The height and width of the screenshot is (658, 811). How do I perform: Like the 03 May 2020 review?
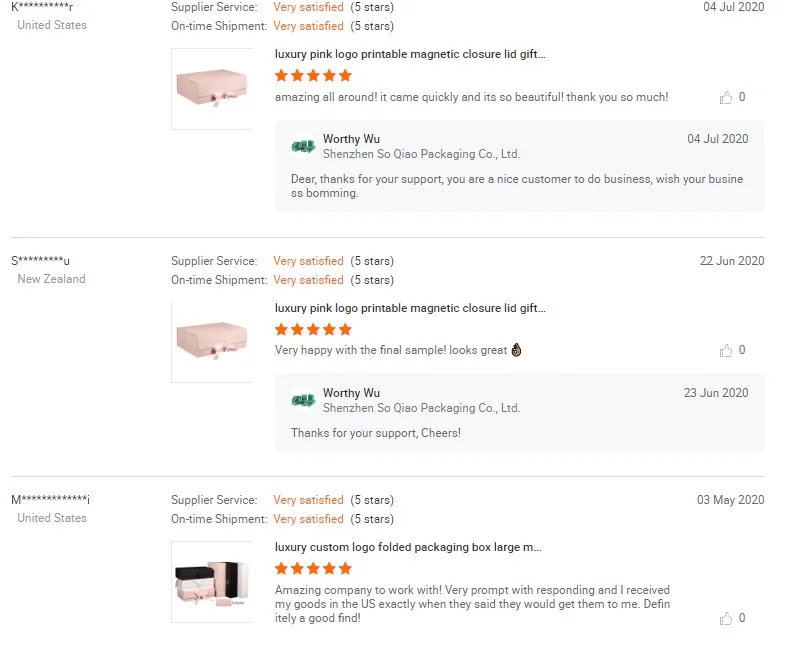coord(726,618)
